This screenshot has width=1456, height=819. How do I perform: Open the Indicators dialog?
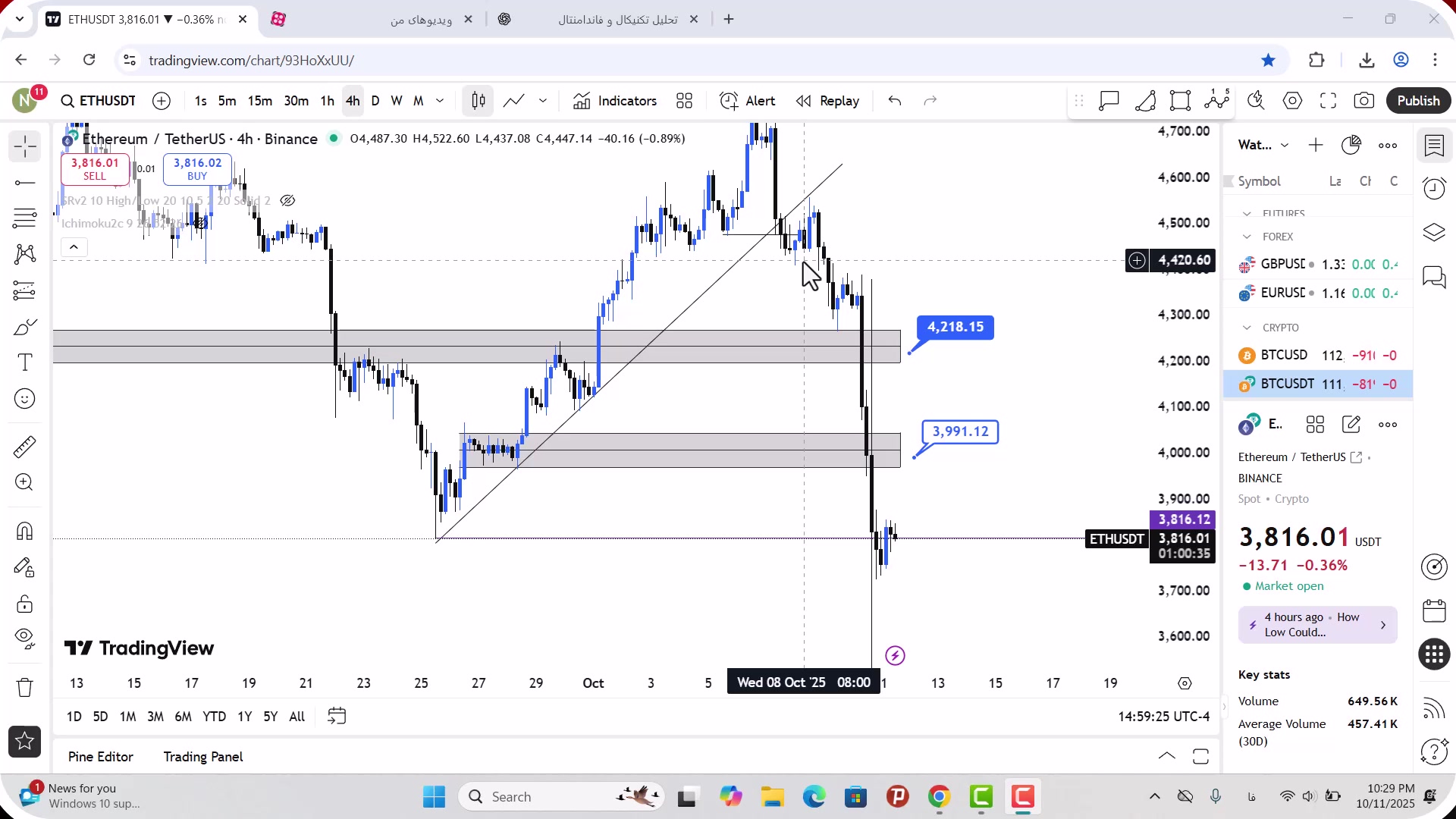[x=615, y=101]
